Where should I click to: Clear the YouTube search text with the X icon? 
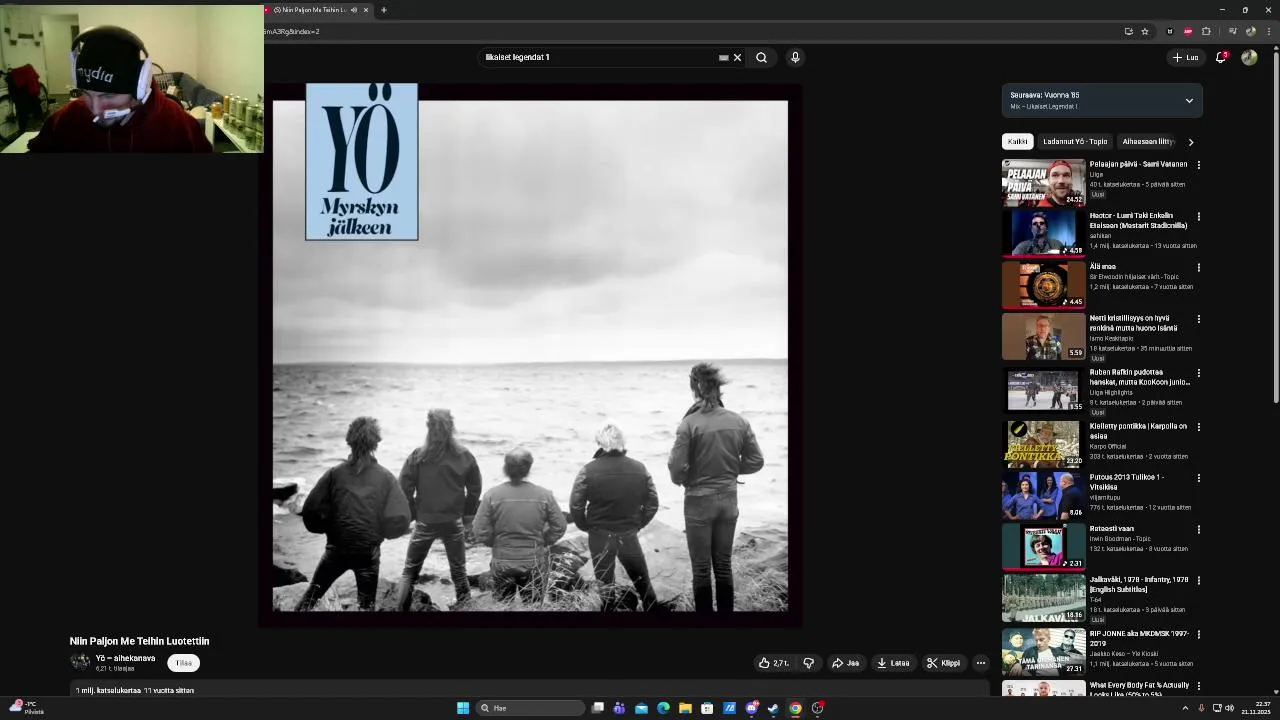(738, 58)
